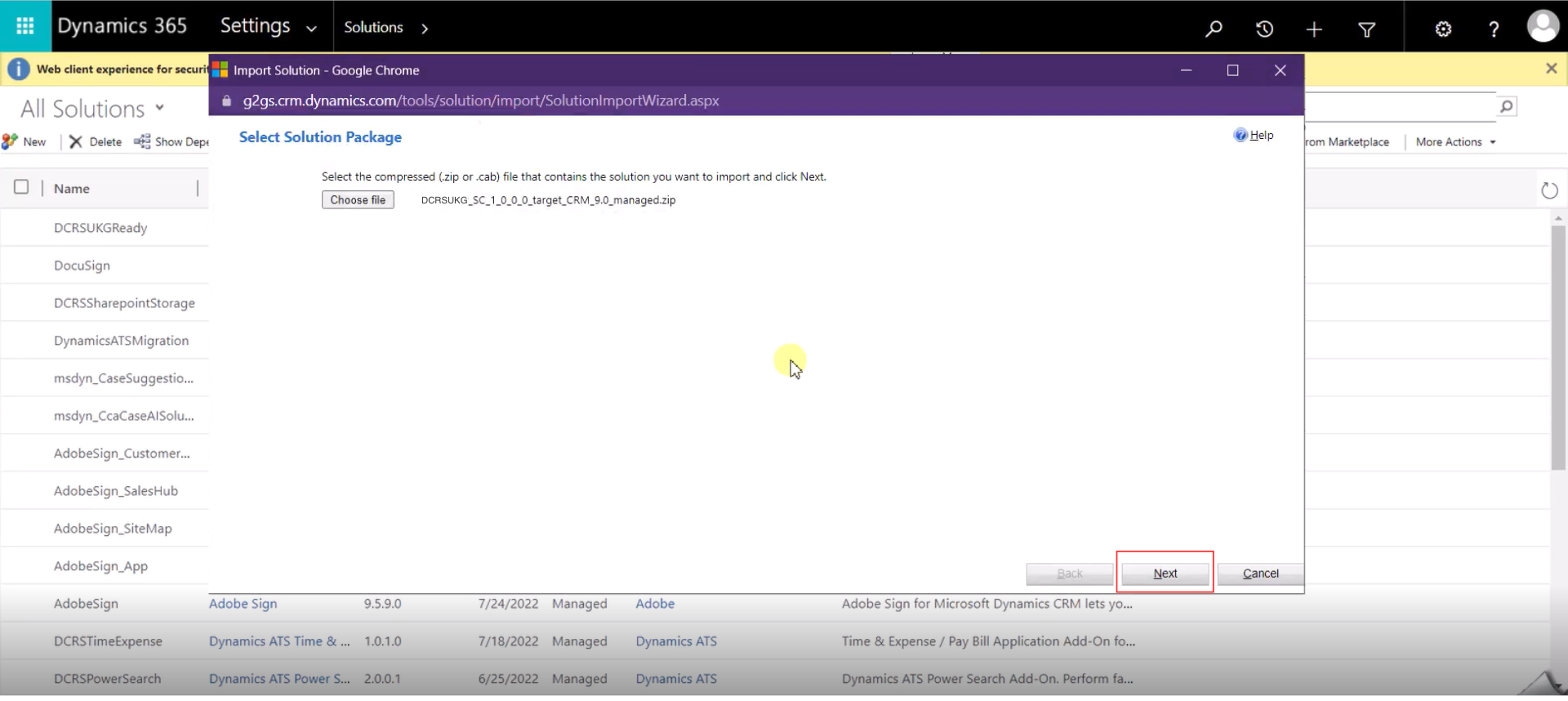Open Dynamics ATS Power S... link
1568x701 pixels.
pos(279,679)
